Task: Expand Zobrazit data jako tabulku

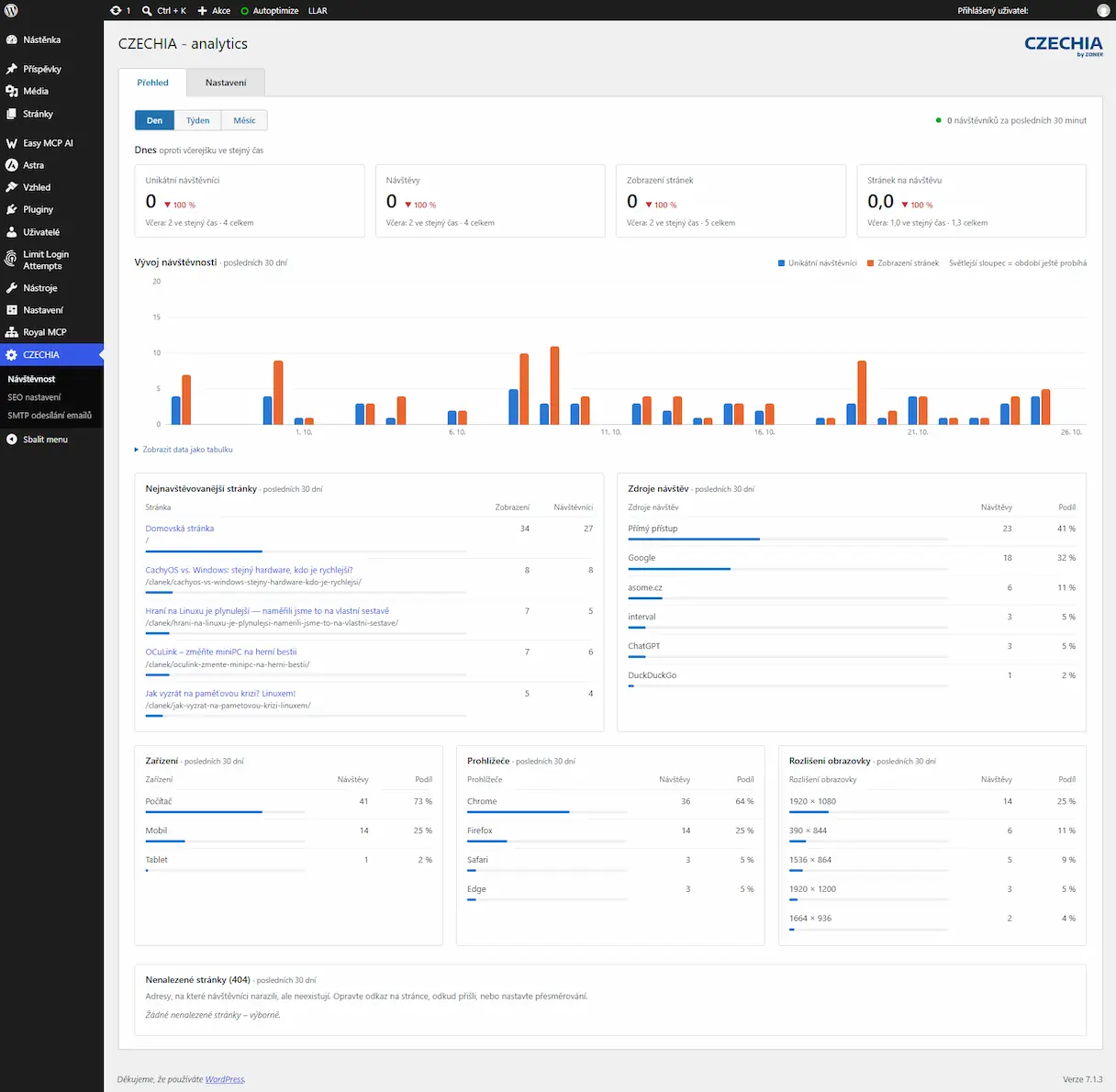Action: click(x=184, y=450)
